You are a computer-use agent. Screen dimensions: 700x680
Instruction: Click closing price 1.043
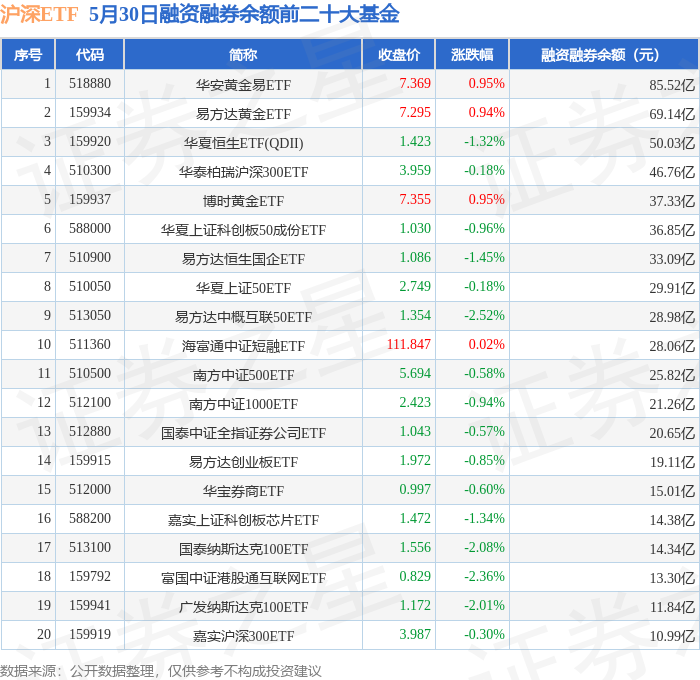(415, 432)
